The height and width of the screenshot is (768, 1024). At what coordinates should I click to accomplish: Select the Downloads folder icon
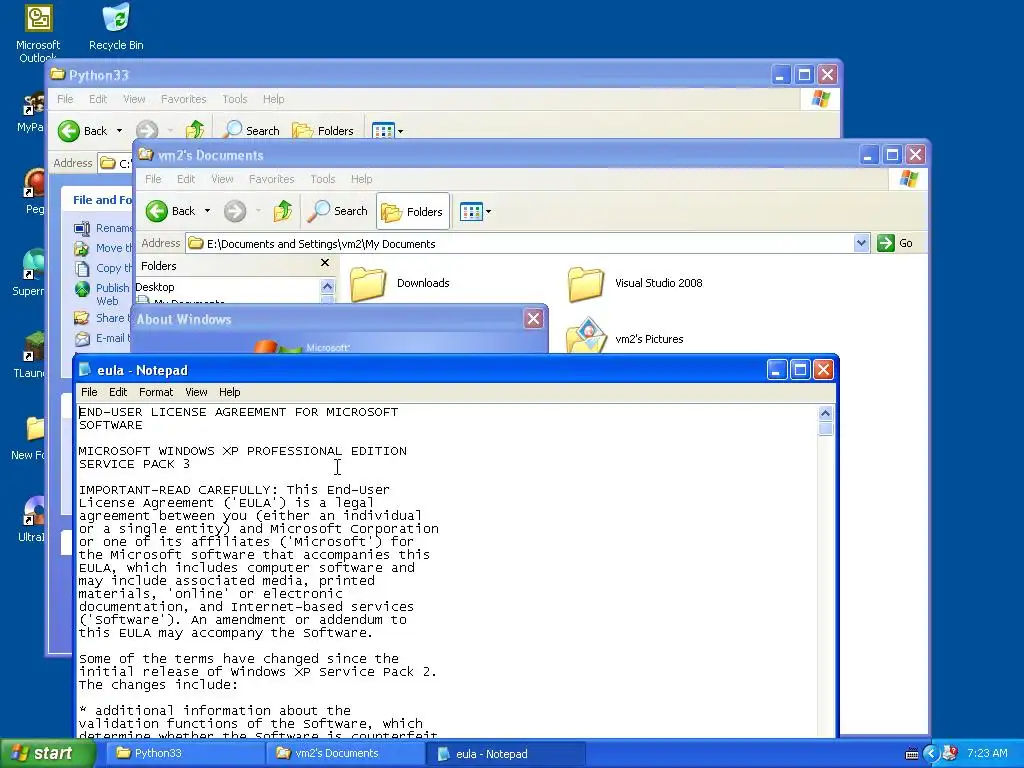pyautogui.click(x=368, y=283)
